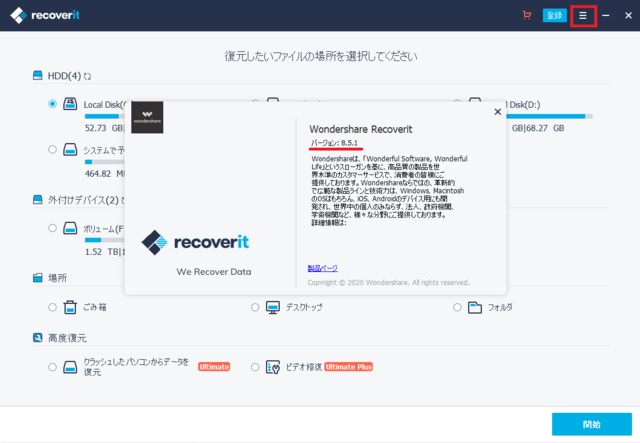Click the Ultimate Plus badge
This screenshot has height=443, width=640.
tap(349, 367)
